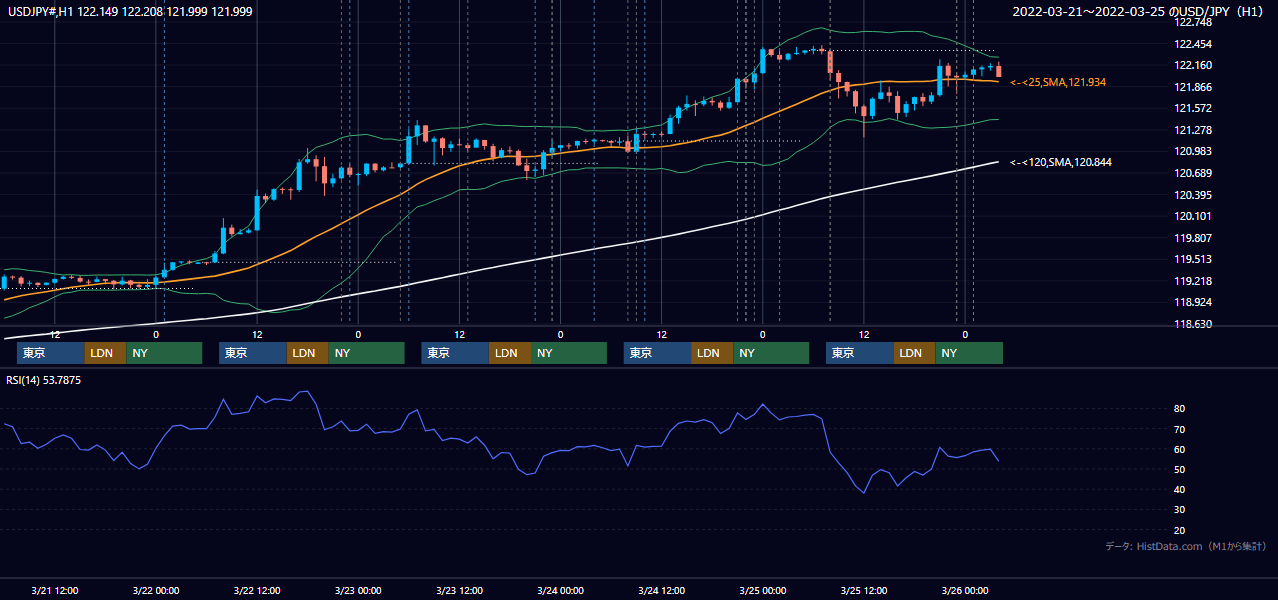Click RSI scale value 80
Screen dimensions: 1278x600
coord(1180,409)
